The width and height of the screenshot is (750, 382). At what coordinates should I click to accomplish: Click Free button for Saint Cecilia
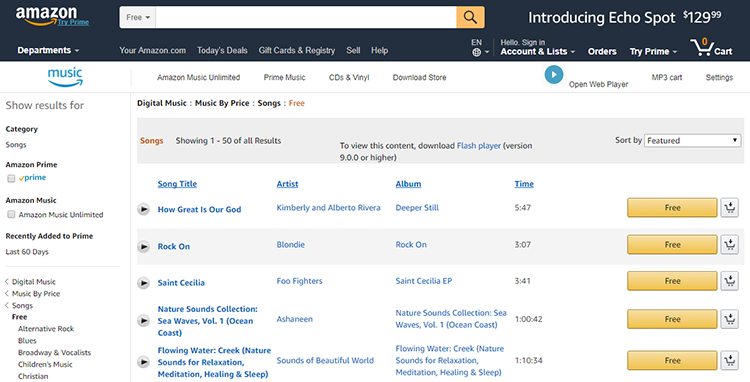(672, 281)
